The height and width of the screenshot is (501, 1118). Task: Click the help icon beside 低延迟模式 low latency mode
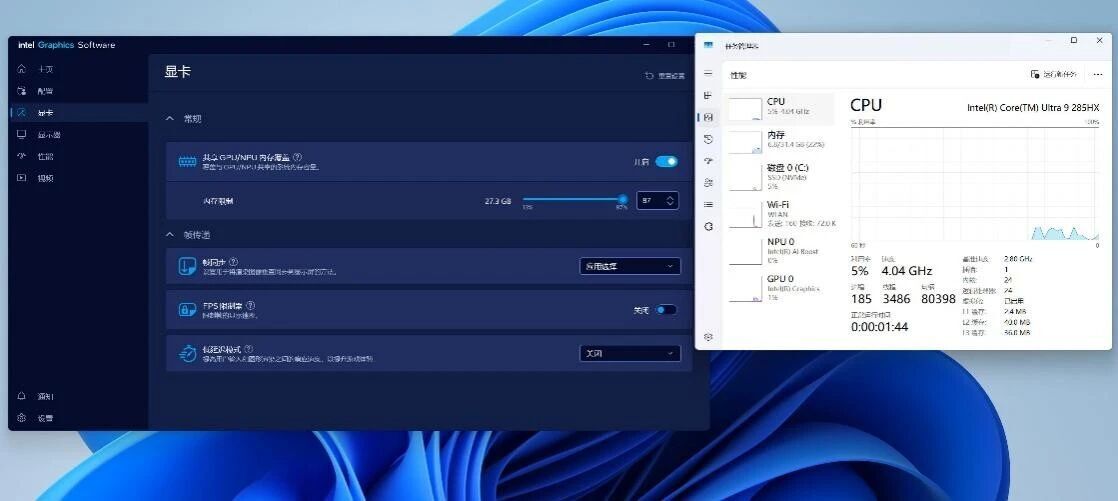click(249, 349)
